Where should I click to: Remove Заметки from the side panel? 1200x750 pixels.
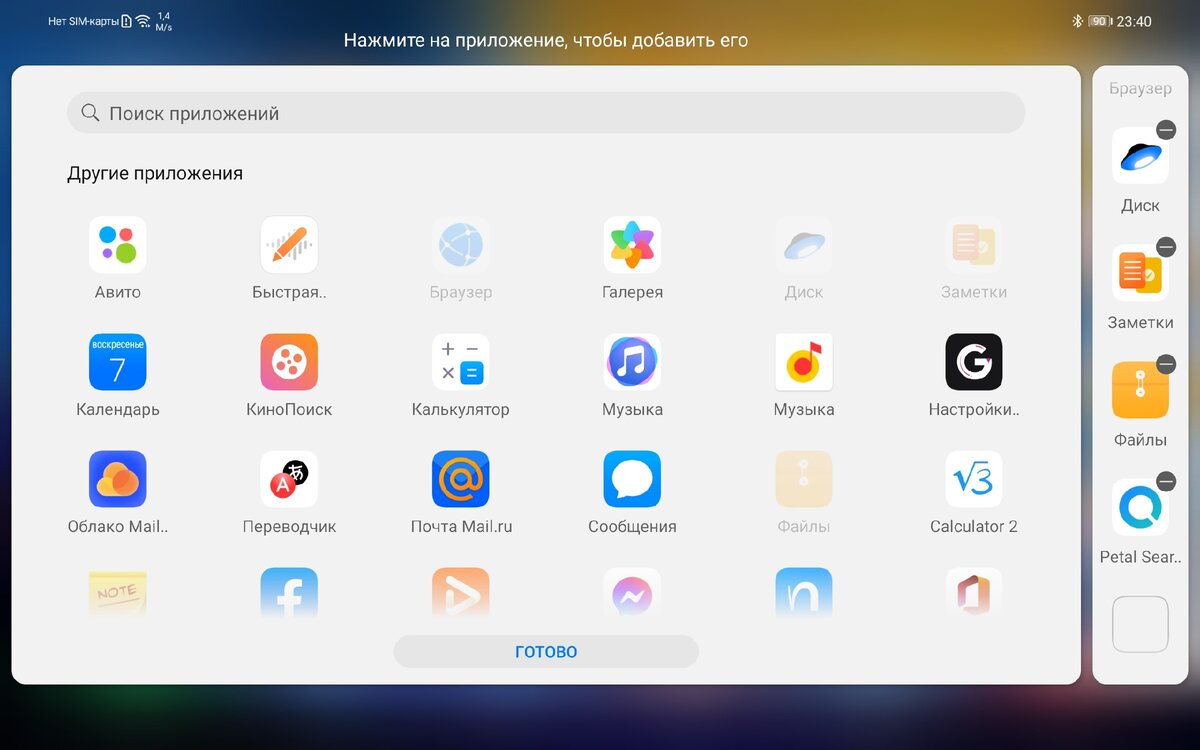pyautogui.click(x=1166, y=247)
